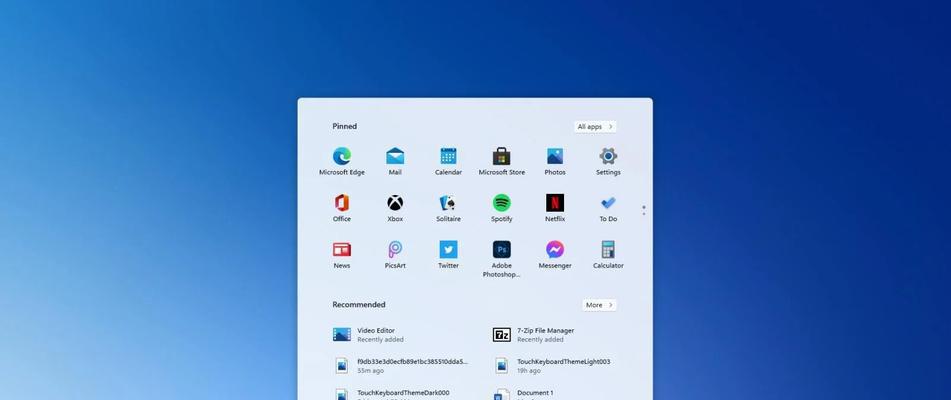The image size is (951, 400).
Task: Open Messenger
Action: pyautogui.click(x=555, y=255)
